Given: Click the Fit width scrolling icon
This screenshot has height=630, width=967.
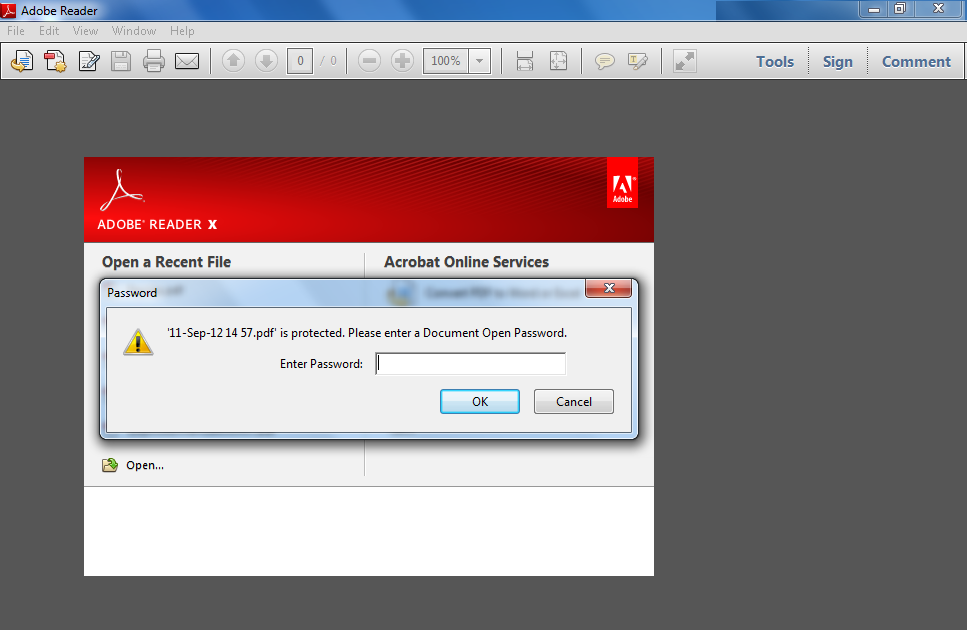Looking at the screenshot, I should tap(525, 61).
